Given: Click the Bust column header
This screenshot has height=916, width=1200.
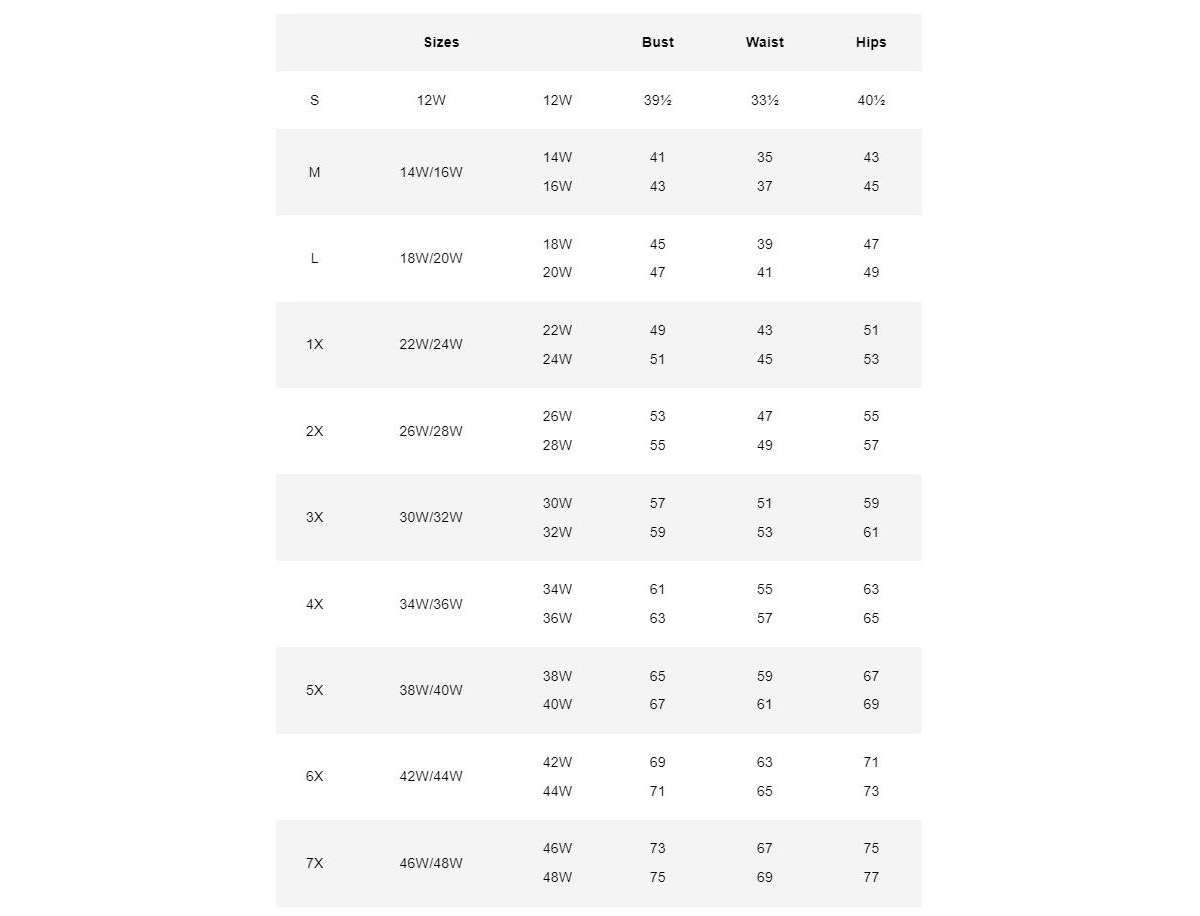Looking at the screenshot, I should tap(657, 42).
